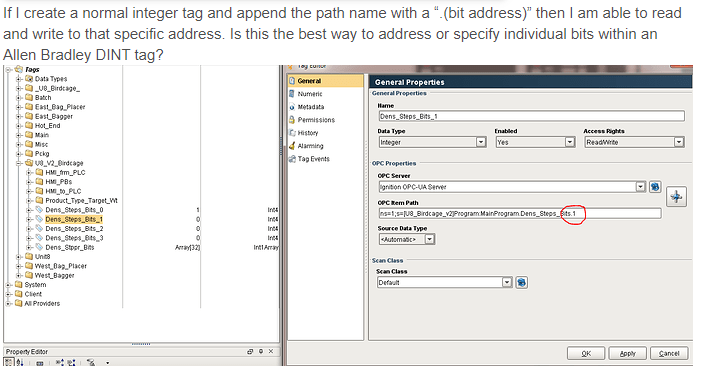701x372 pixels.
Task: Click the Tags root folder icon
Action: coord(19,69)
